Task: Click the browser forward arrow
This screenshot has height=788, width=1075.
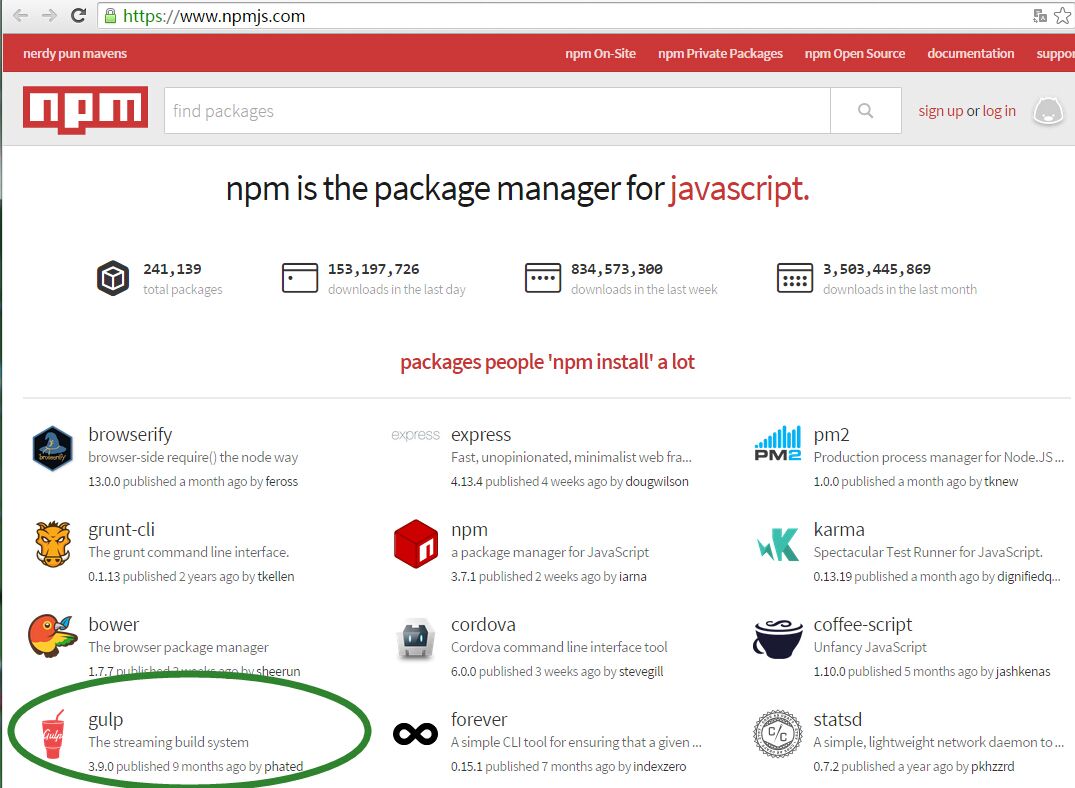Action: point(49,15)
